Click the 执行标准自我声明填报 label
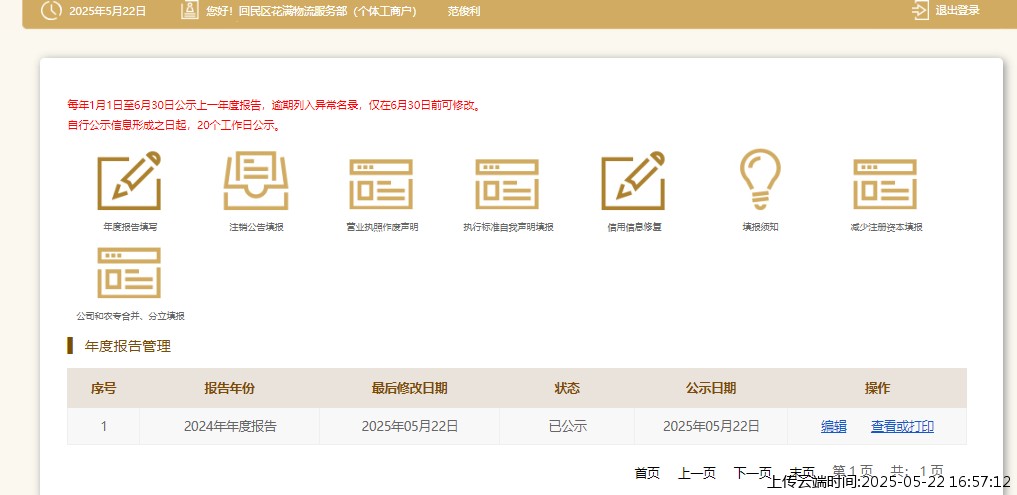The width and height of the screenshot is (1017, 495). click(x=508, y=227)
